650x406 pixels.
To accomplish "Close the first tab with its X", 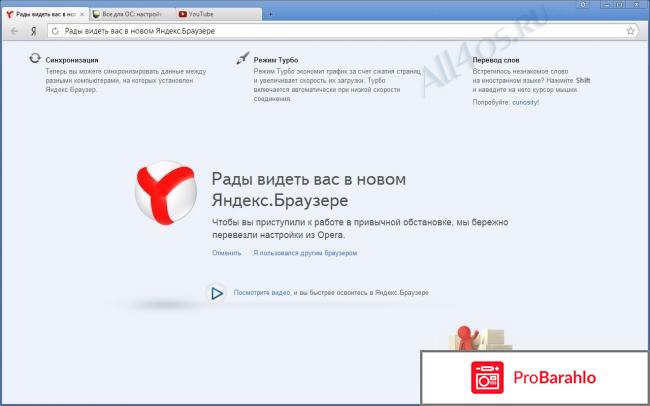I will point(82,14).
